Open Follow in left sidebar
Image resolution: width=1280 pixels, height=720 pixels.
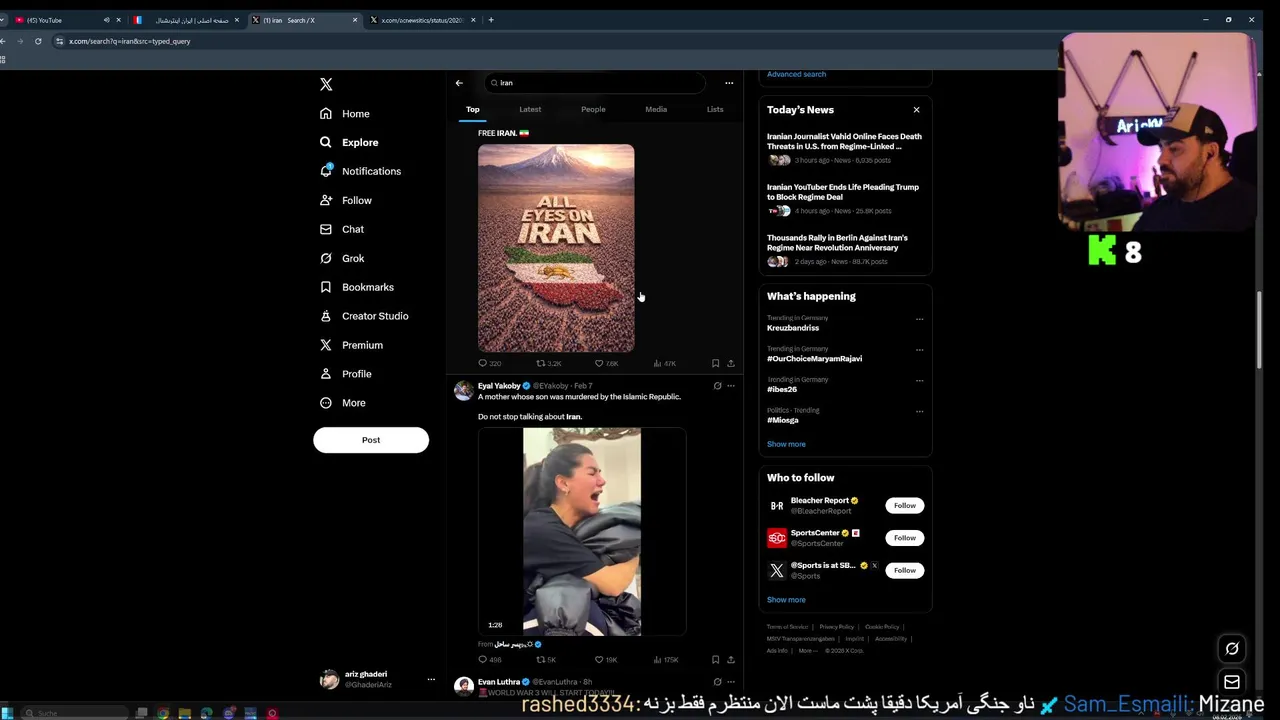pos(346,200)
